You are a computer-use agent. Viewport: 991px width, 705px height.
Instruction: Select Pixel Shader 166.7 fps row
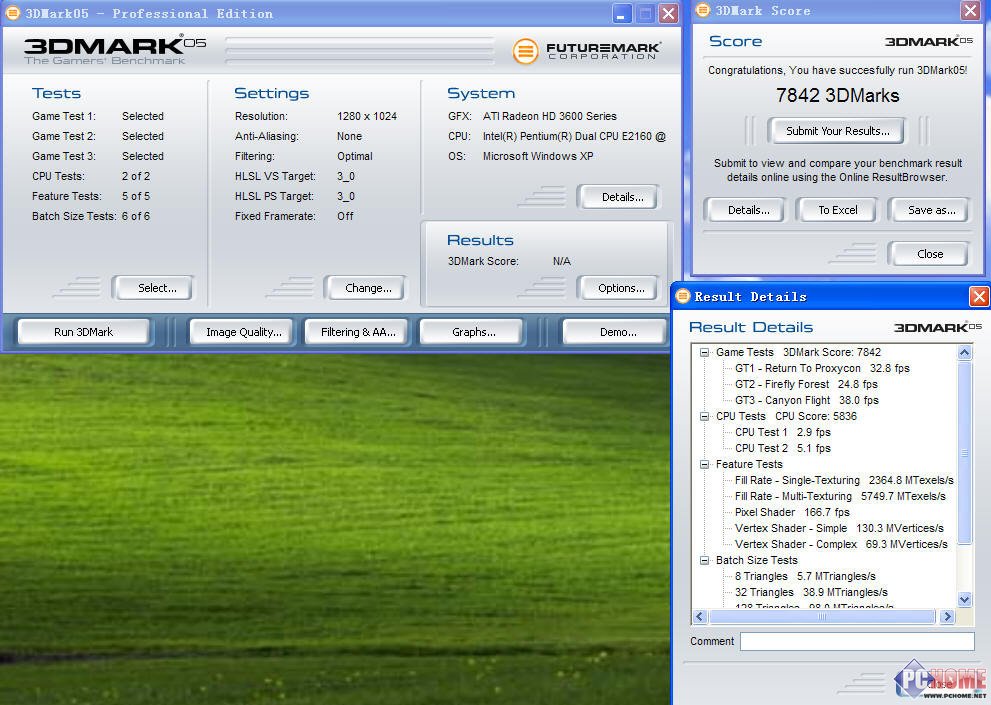coord(792,512)
